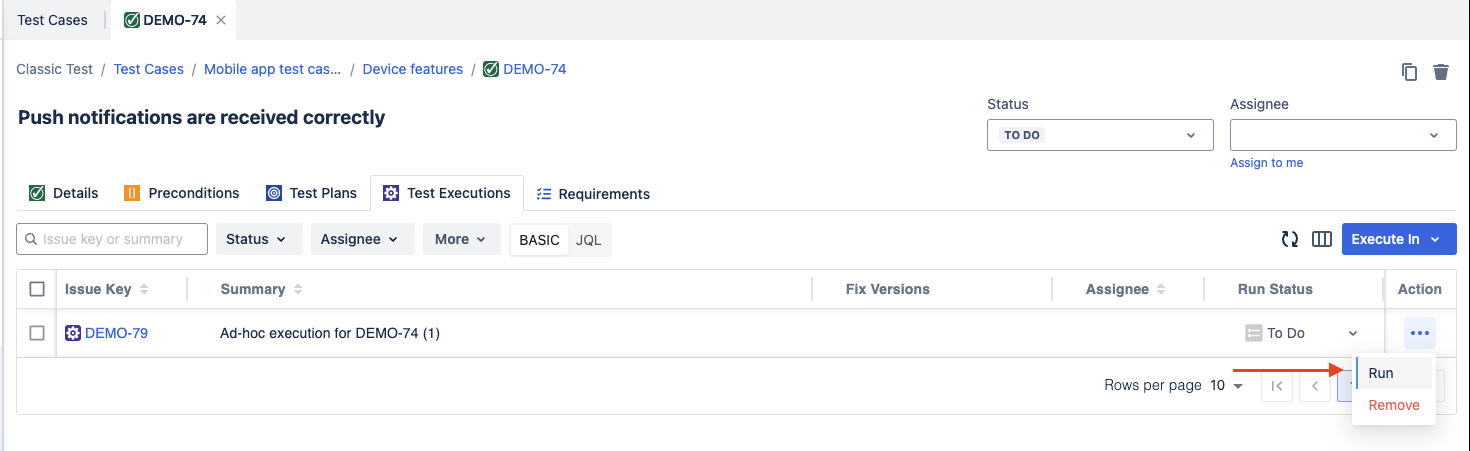This screenshot has height=451, width=1470.
Task: Click the trash delete icon
Action: (x=1441, y=72)
